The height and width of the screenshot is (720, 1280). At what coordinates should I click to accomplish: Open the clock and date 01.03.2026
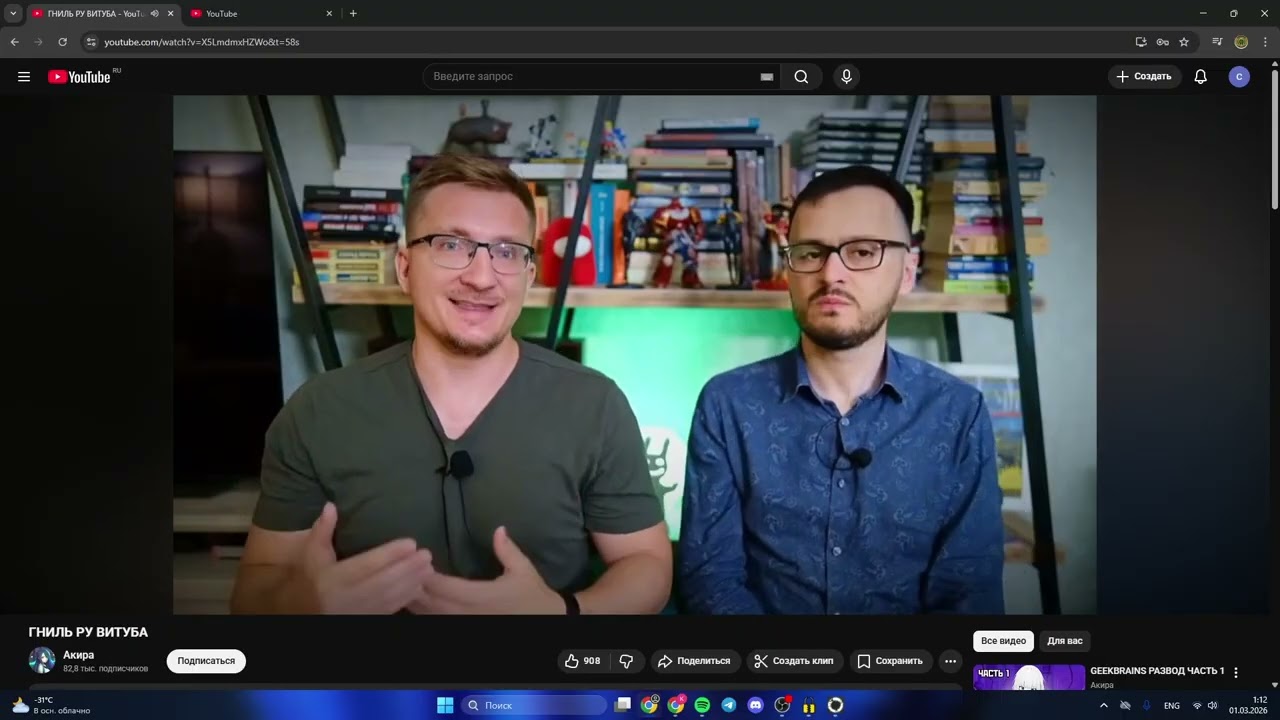pos(1248,705)
